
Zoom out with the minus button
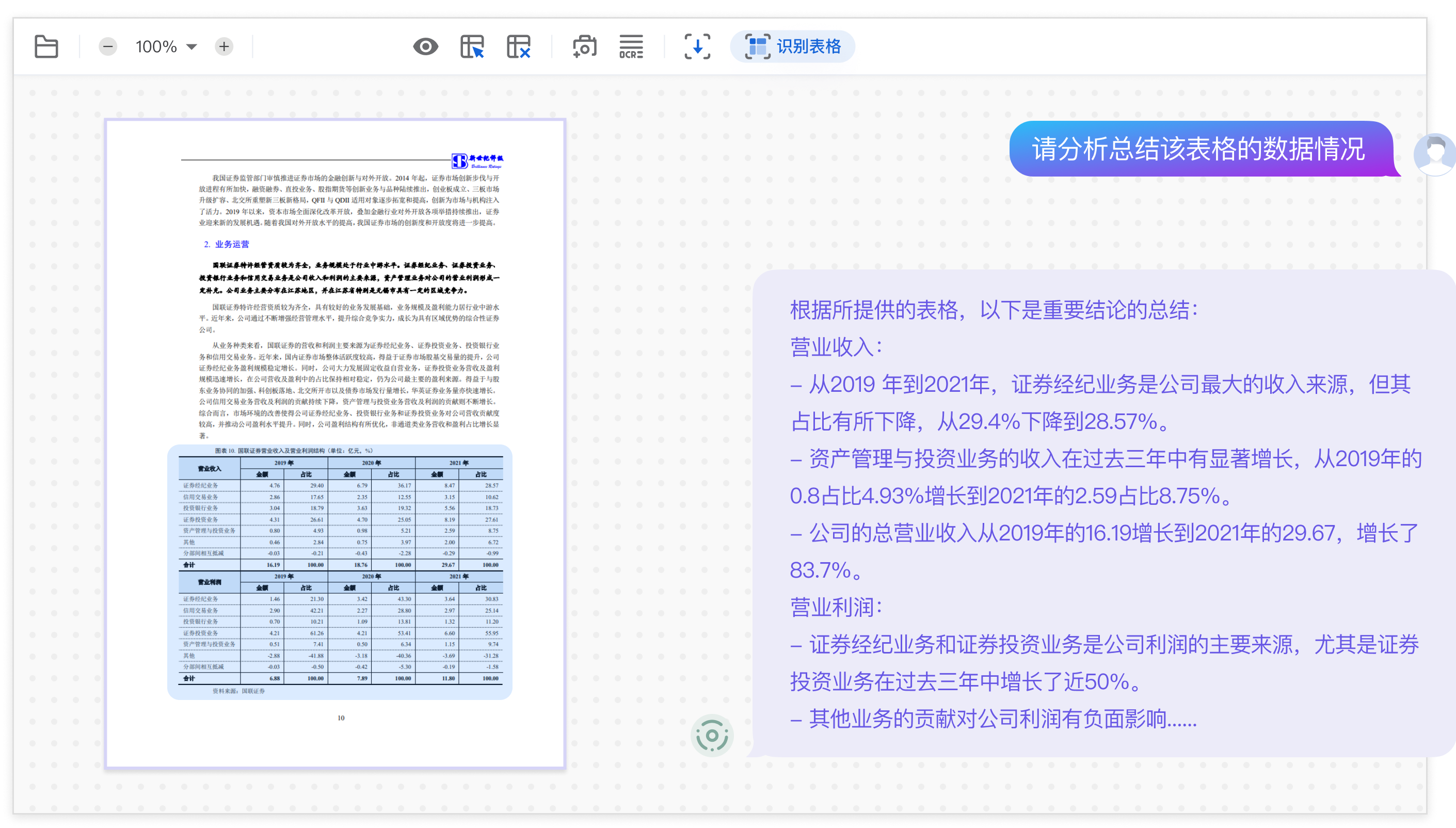(107, 46)
